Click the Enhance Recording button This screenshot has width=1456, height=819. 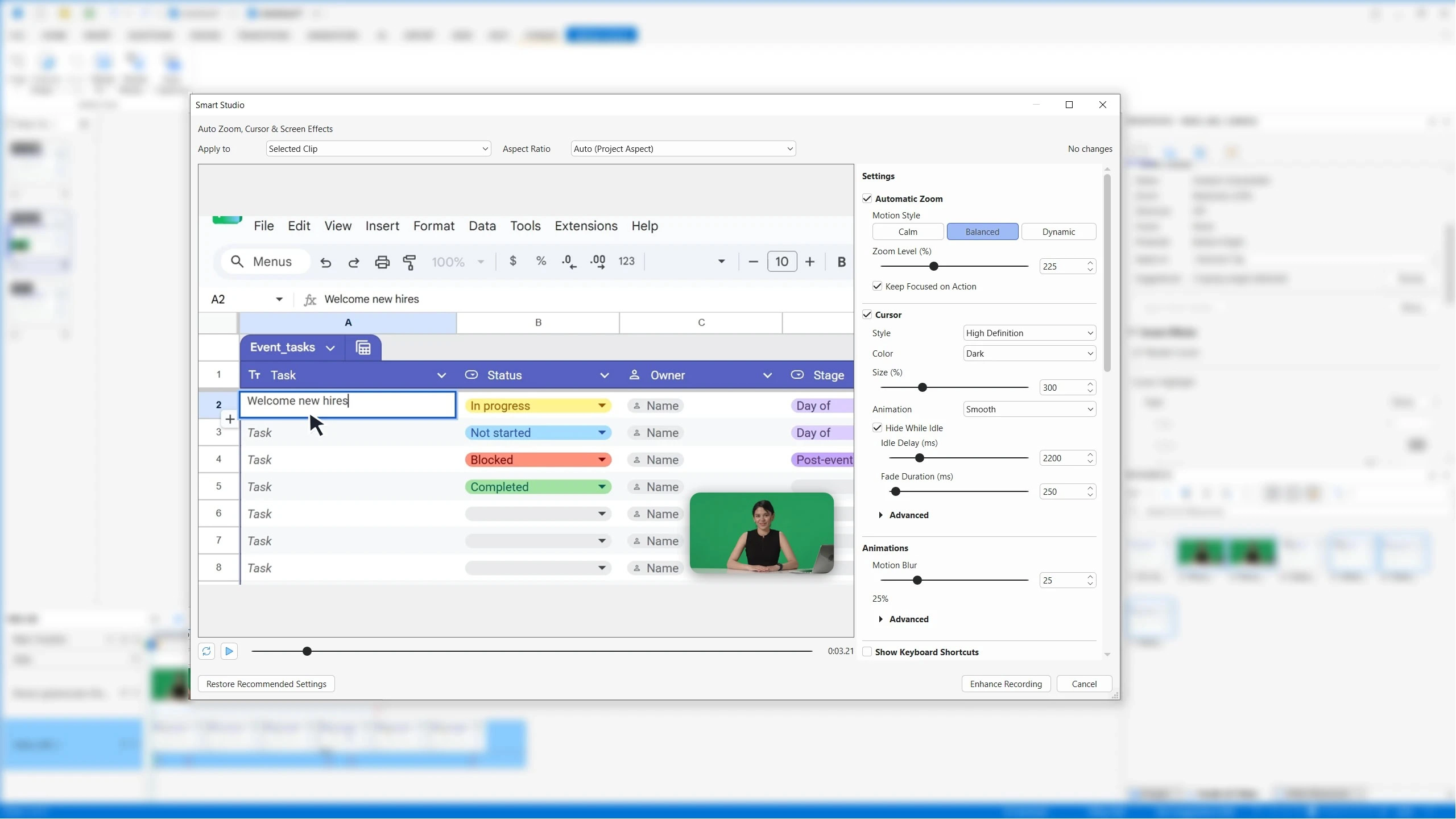(x=1006, y=684)
